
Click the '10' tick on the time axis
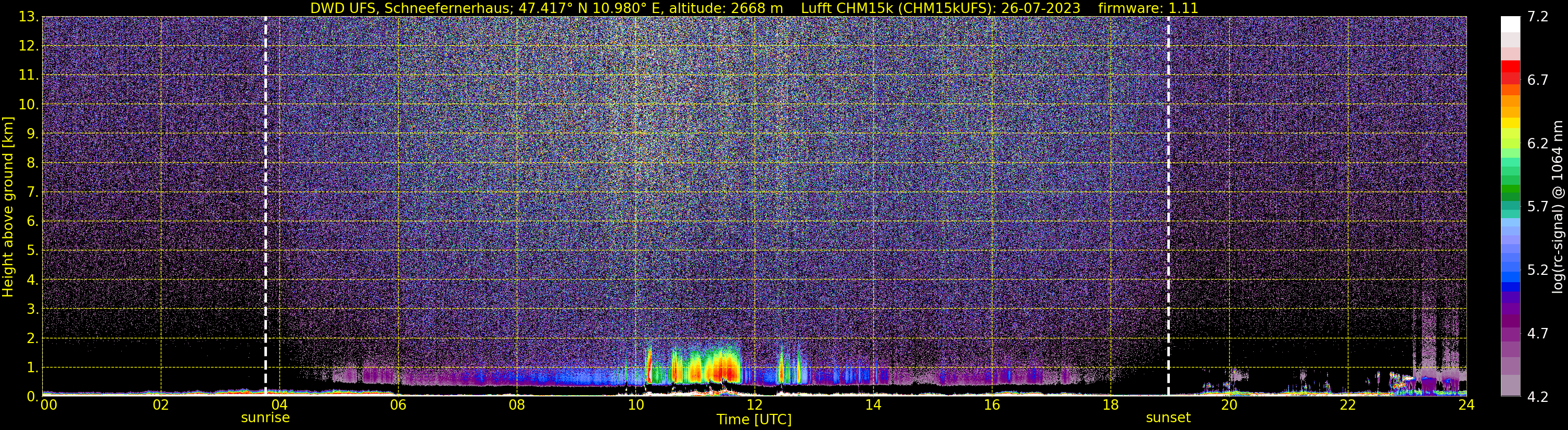coord(635,406)
